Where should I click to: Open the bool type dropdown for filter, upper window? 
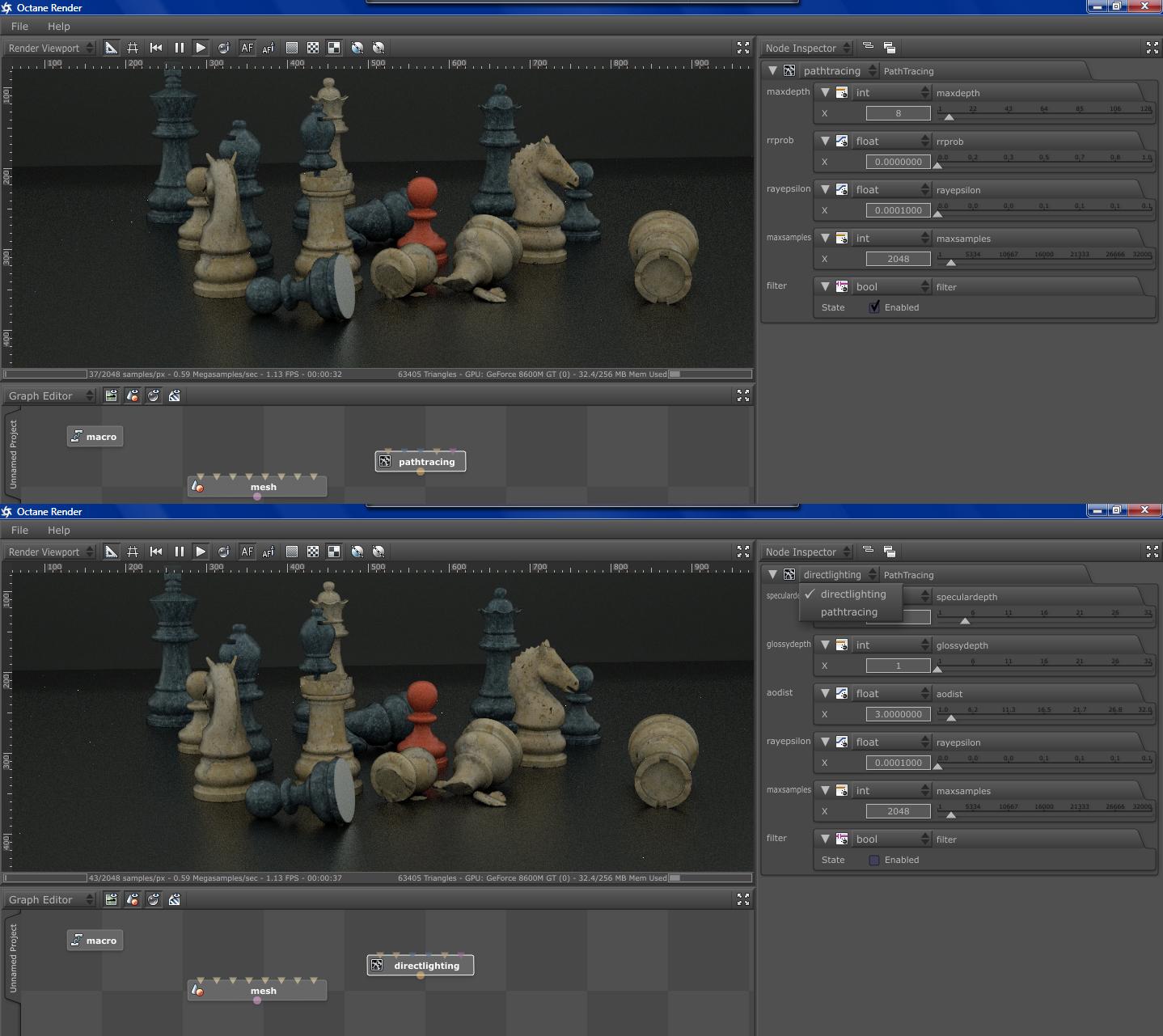892,286
